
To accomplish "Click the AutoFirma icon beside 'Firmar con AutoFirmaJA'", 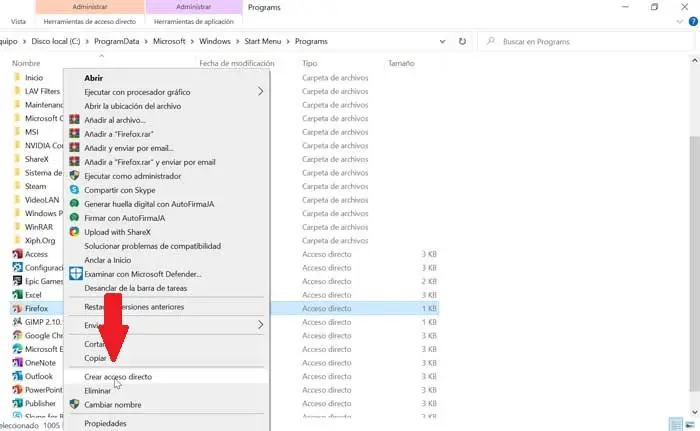I will click(x=75, y=218).
